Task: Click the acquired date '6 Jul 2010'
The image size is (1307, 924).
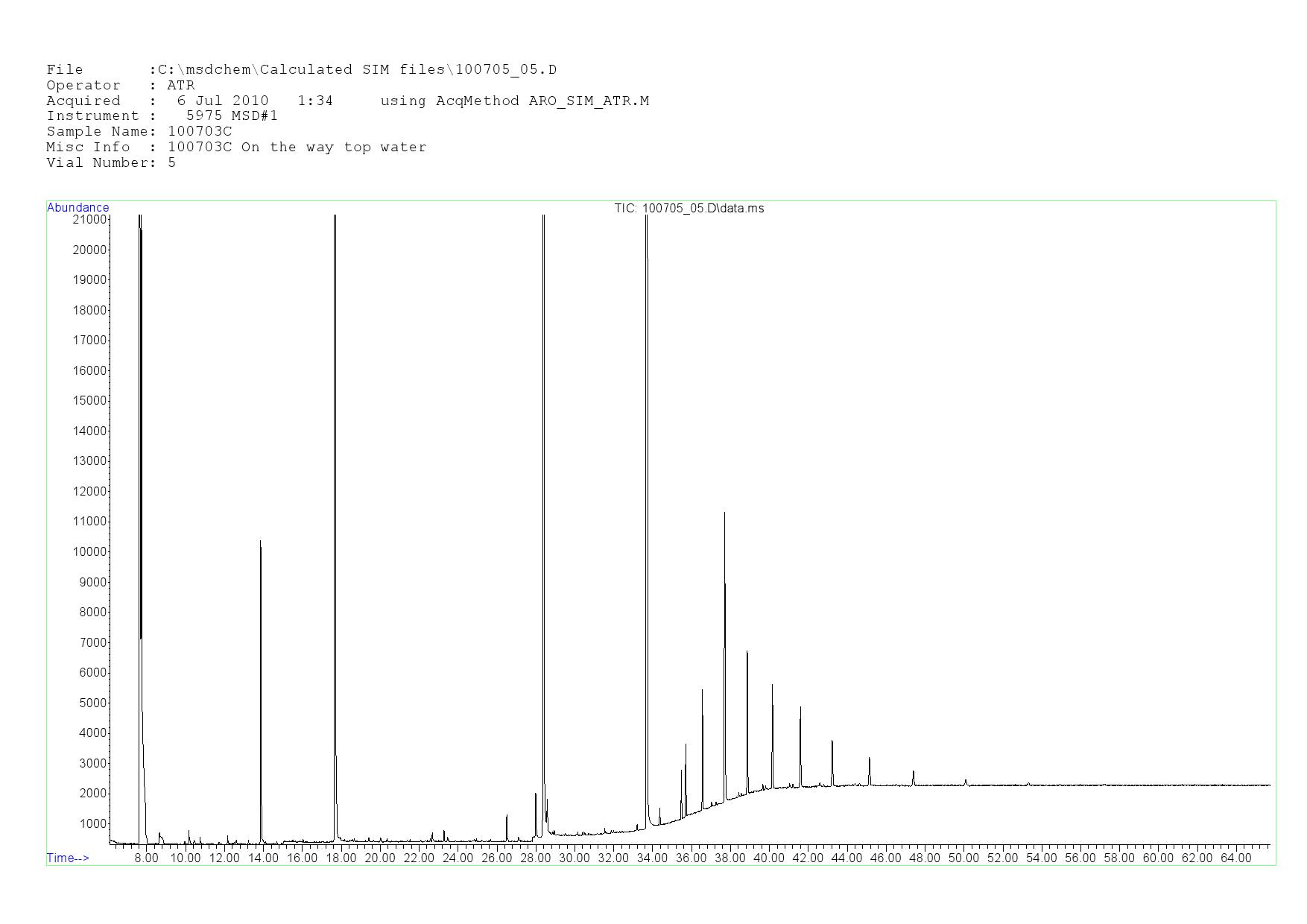Action: click(222, 101)
